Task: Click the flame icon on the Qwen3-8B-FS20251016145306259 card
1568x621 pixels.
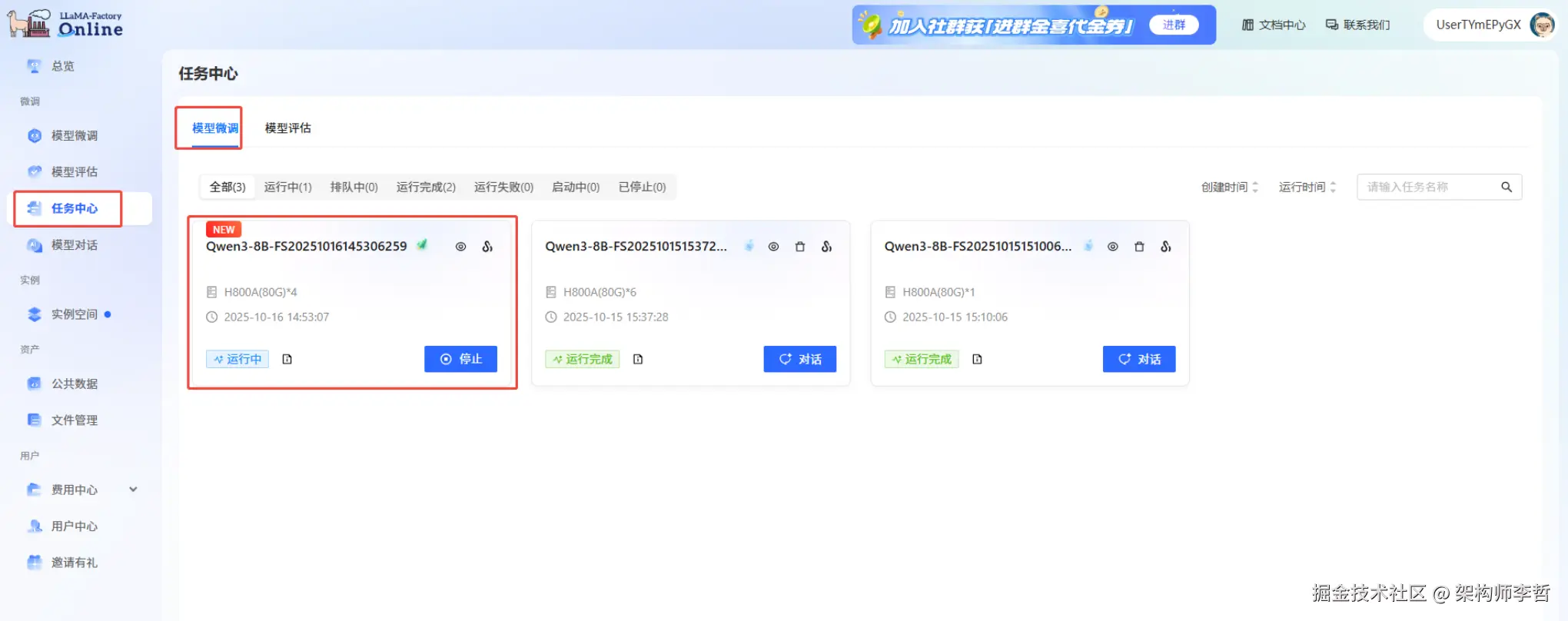Action: [x=487, y=247]
